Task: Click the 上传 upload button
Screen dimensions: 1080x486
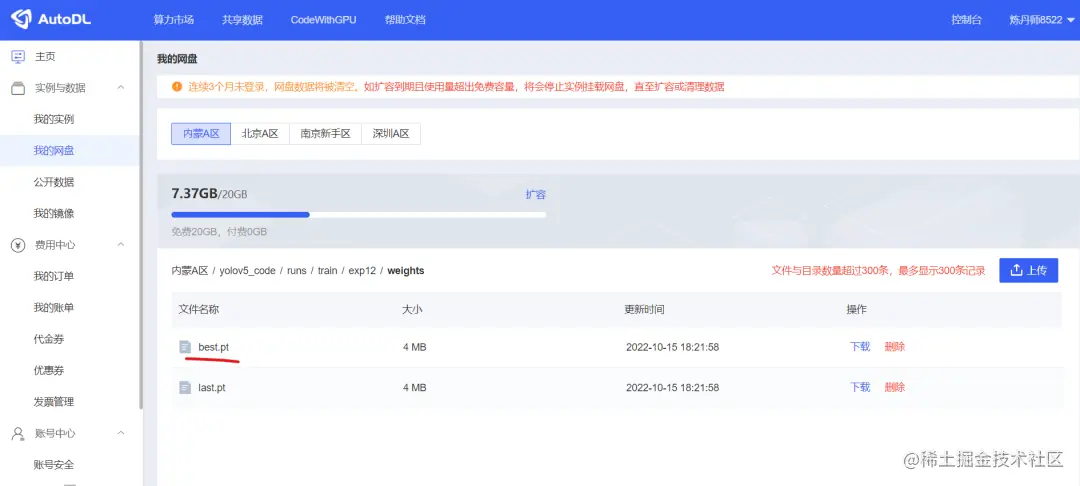Action: coord(1028,271)
